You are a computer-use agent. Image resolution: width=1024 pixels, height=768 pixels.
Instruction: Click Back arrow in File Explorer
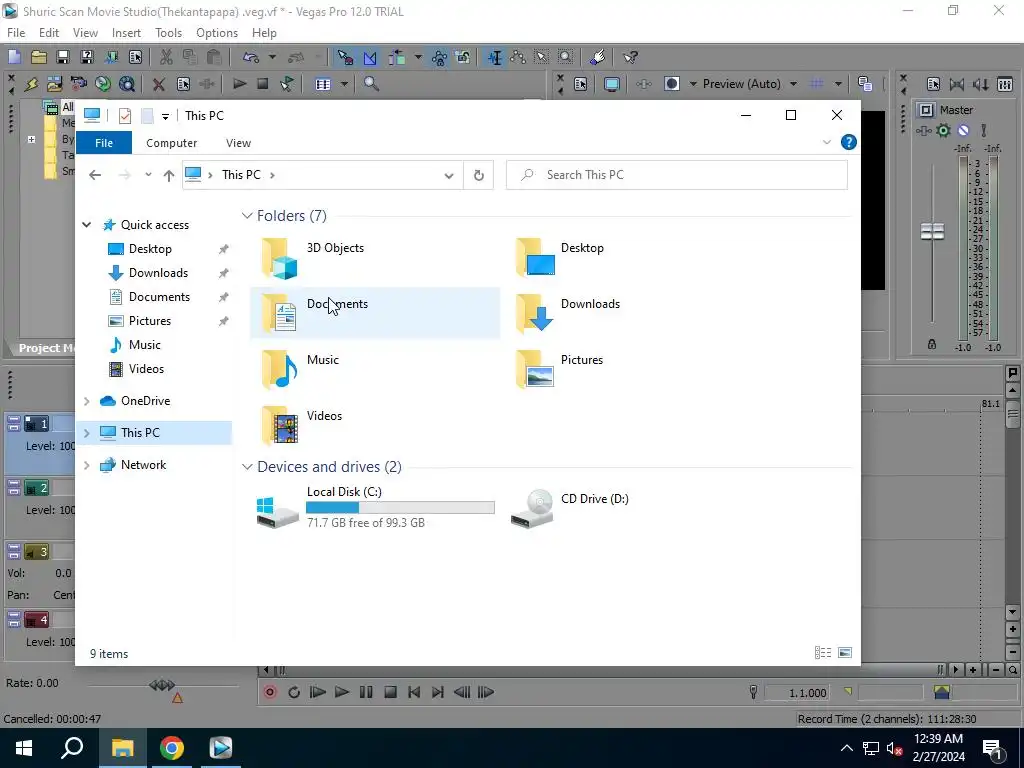[95, 175]
